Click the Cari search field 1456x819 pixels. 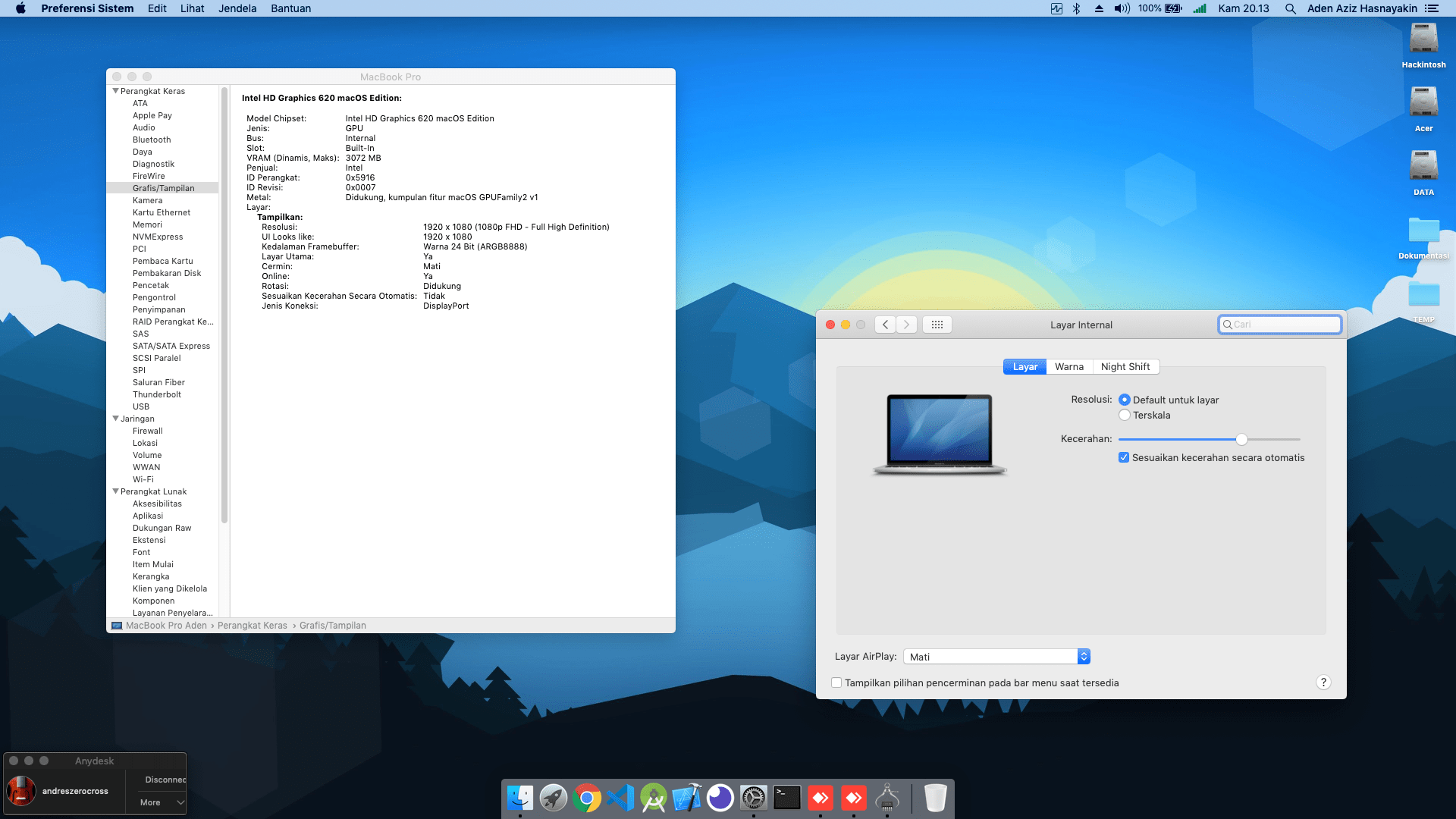[1280, 325]
